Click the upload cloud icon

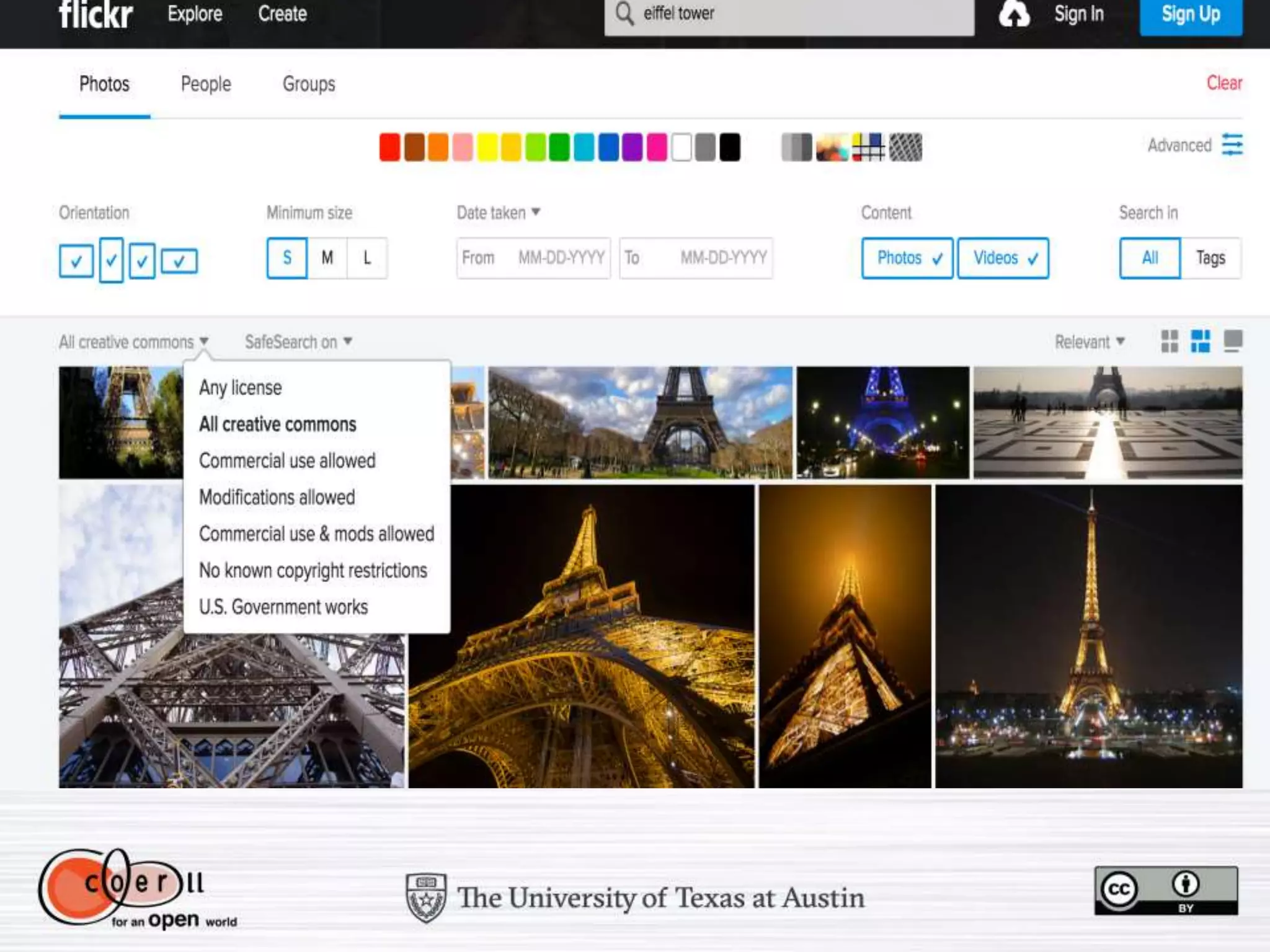[x=1014, y=14]
